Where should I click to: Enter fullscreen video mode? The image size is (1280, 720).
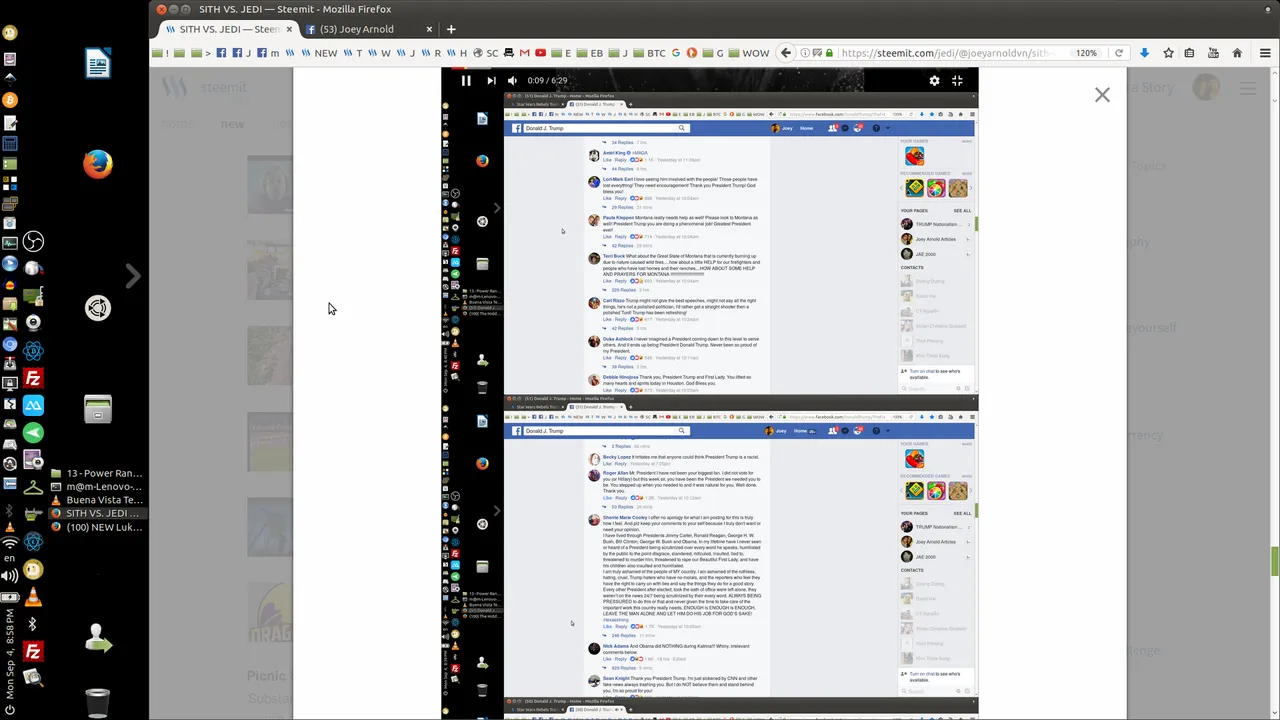(957, 81)
